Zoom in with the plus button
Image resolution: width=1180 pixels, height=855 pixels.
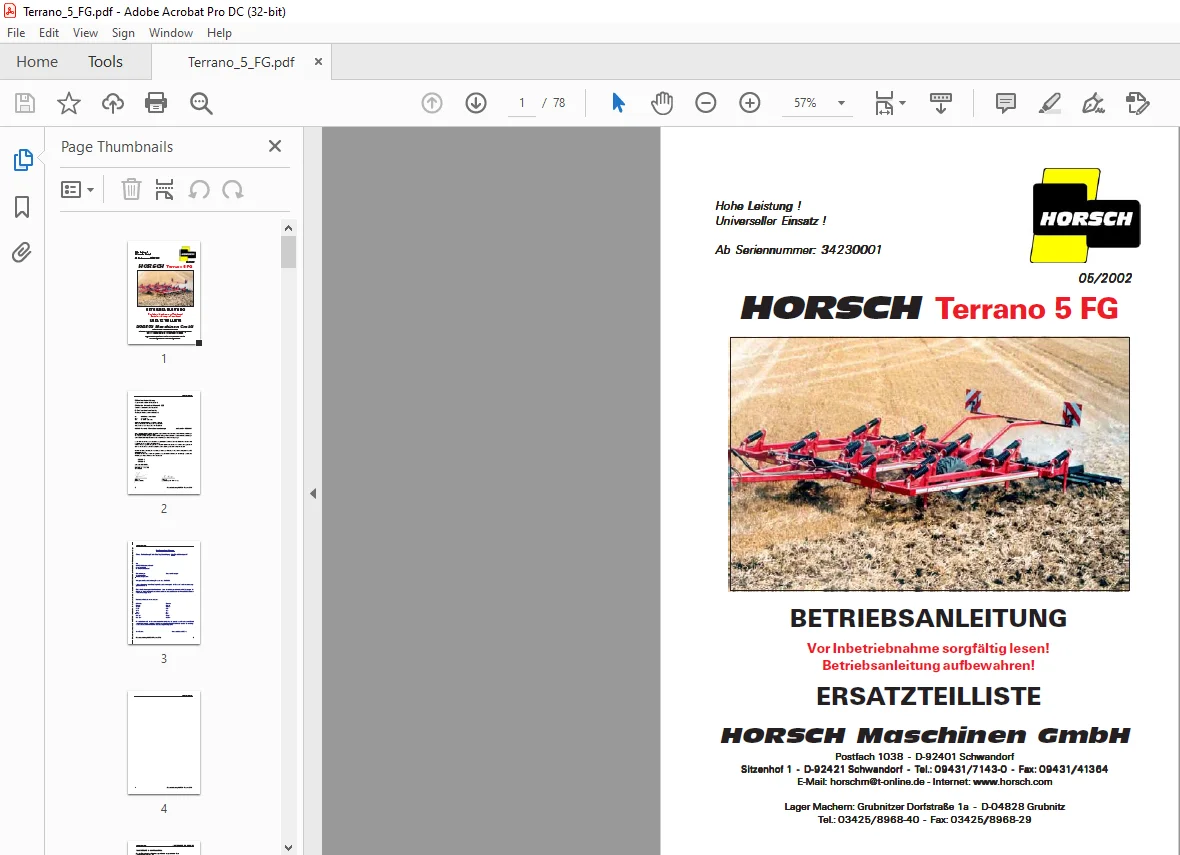[750, 103]
